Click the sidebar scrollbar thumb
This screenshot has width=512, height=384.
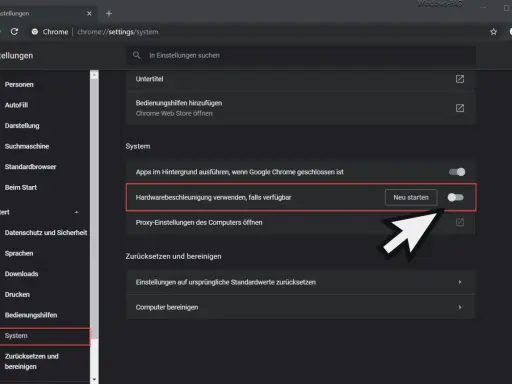pyautogui.click(x=94, y=209)
